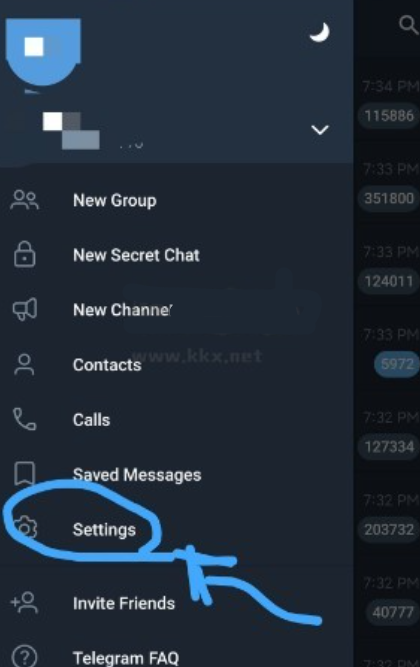This screenshot has height=667, width=420.
Task: Tap the bookmark icon for Saved Messages
Action: pos(25,473)
